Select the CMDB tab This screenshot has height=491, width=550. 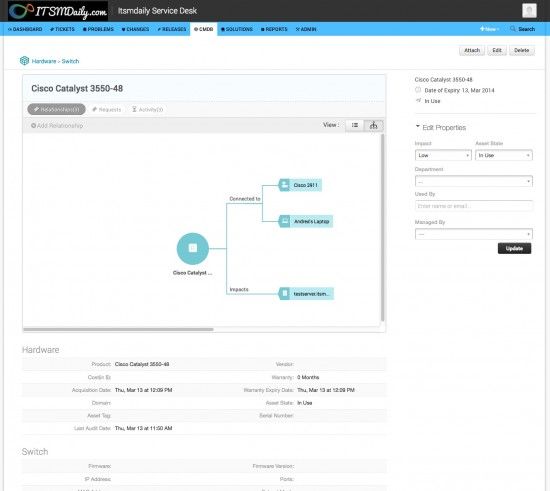(x=204, y=29)
